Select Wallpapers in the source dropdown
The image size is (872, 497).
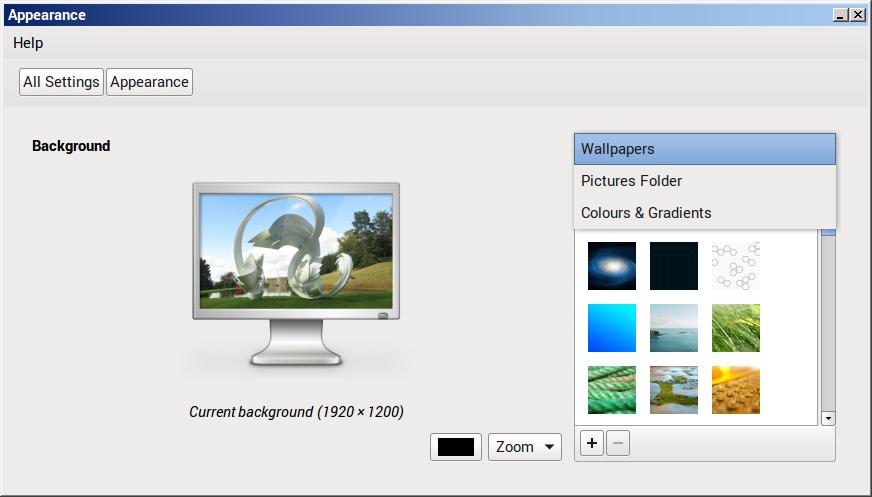pos(704,149)
